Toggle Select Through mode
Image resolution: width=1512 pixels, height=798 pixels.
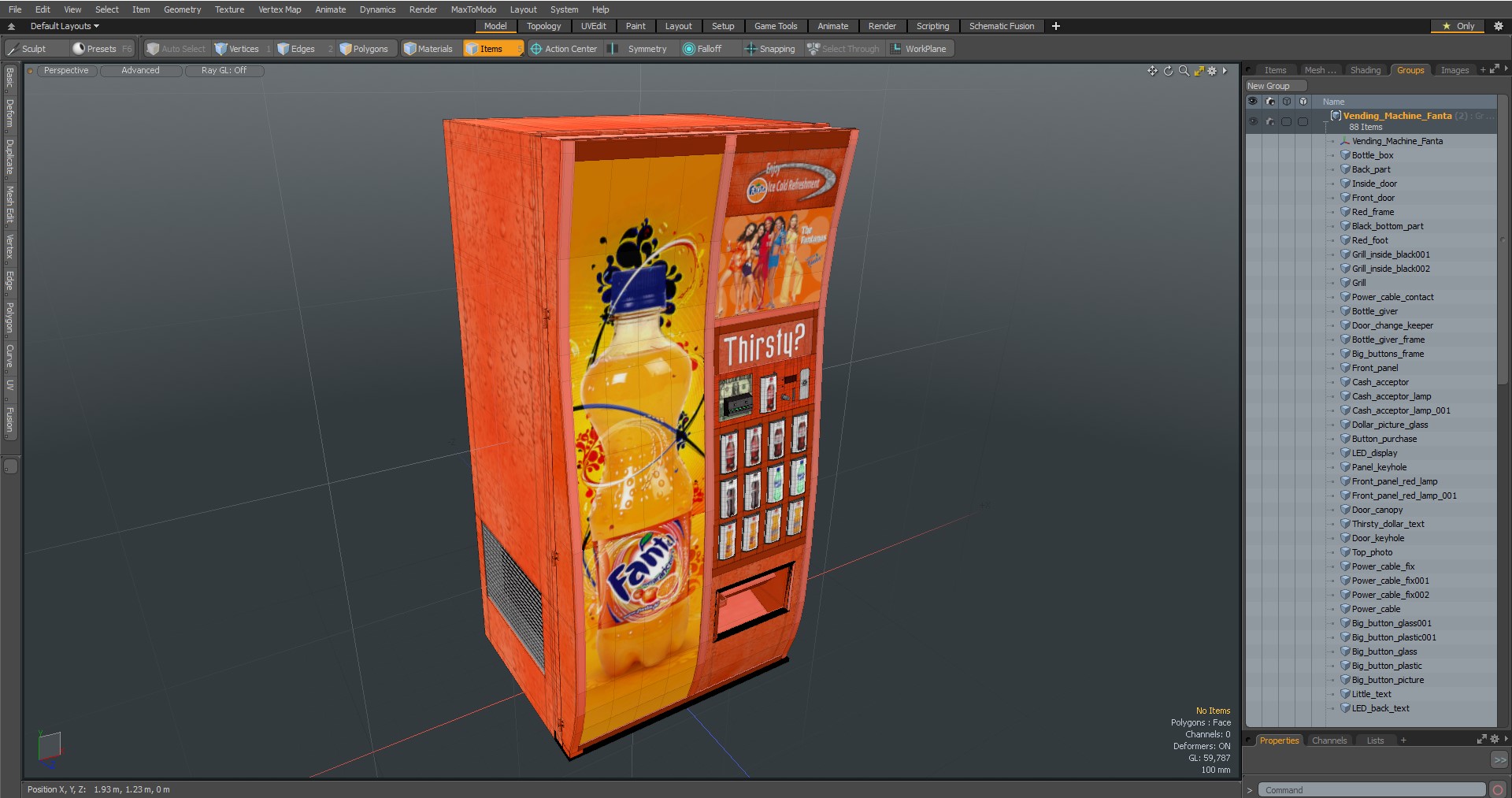coord(843,49)
